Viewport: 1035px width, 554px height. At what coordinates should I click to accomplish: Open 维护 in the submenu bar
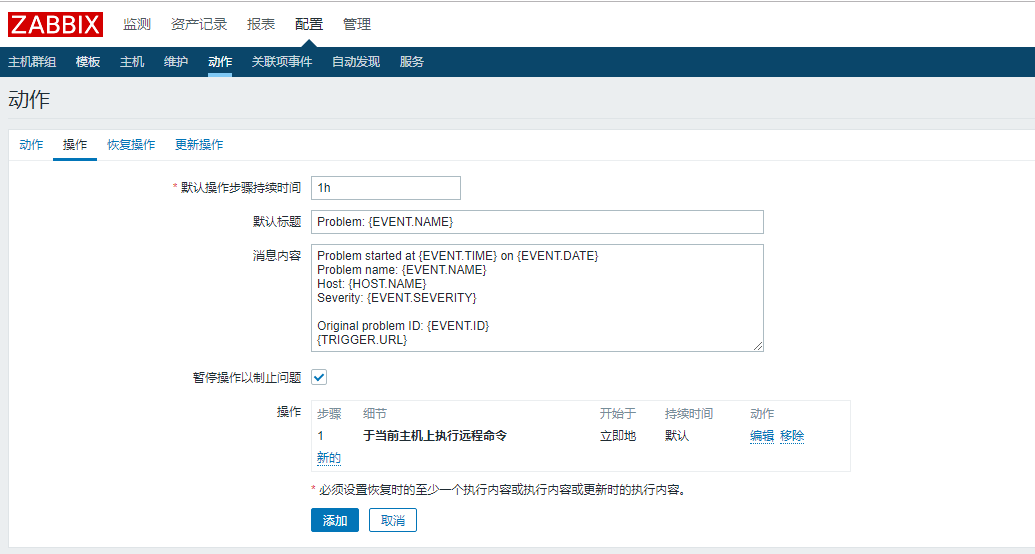(176, 62)
